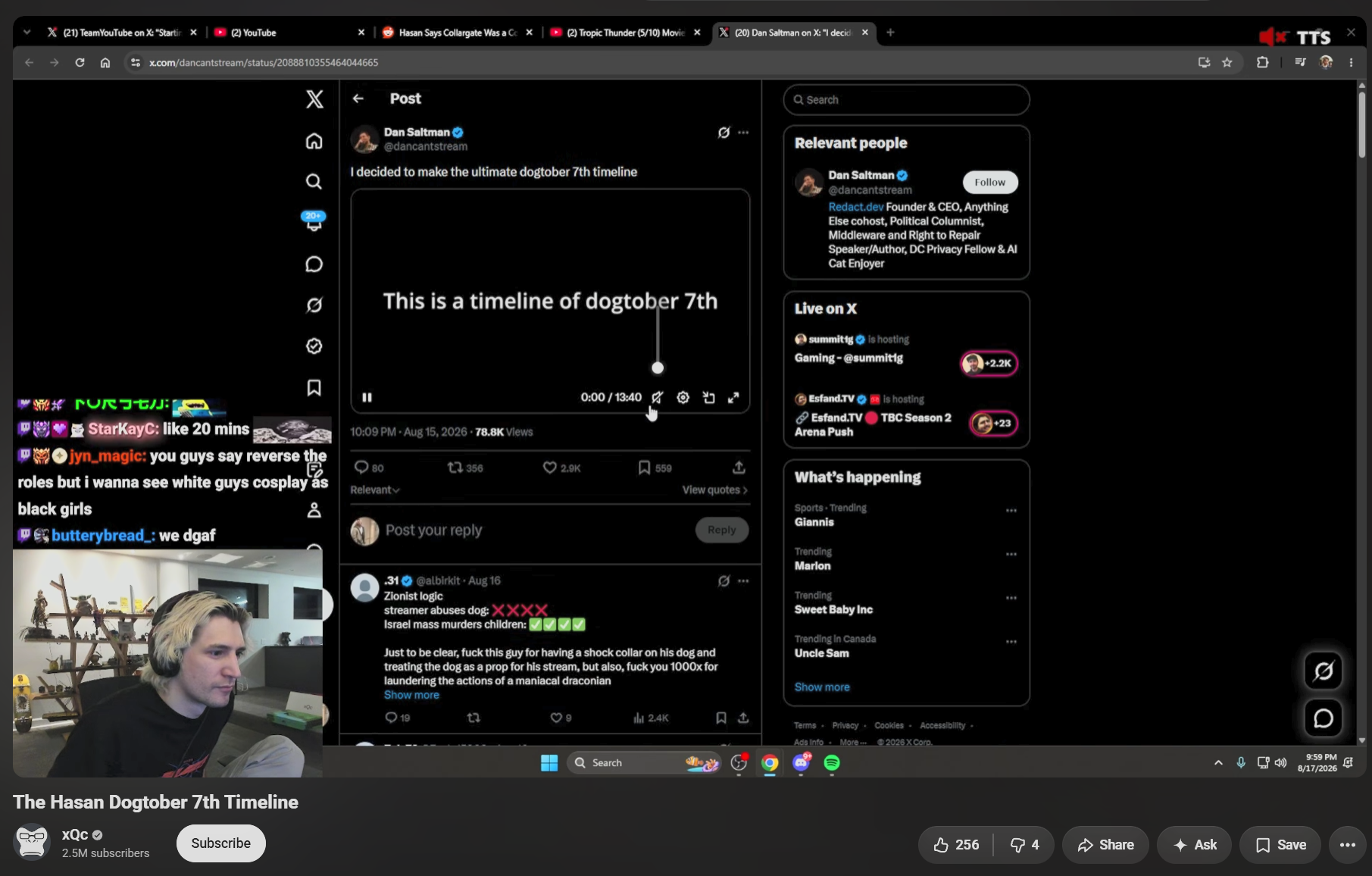
Task: Pause the timeline video
Action: [x=367, y=397]
